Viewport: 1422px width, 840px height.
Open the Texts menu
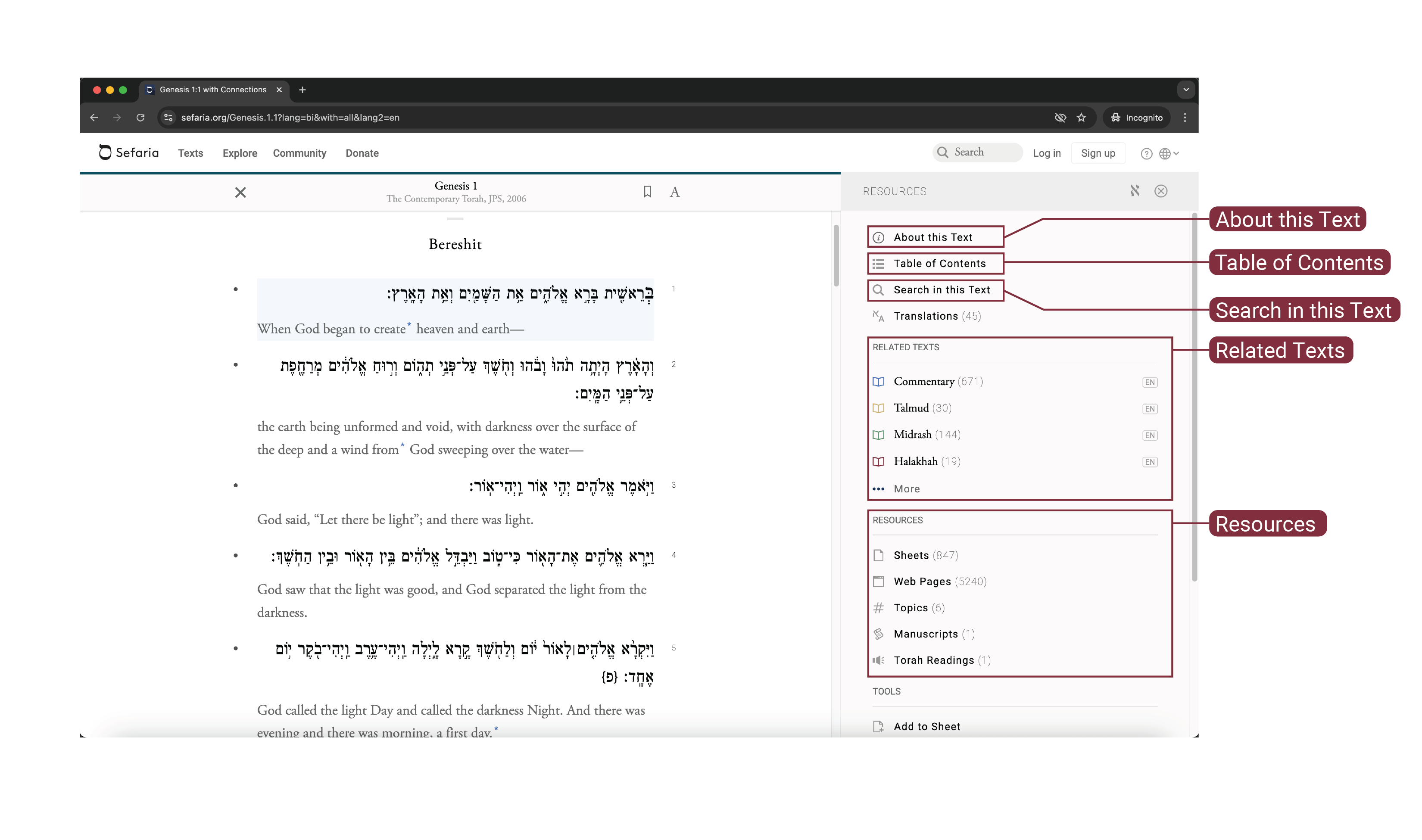click(190, 153)
